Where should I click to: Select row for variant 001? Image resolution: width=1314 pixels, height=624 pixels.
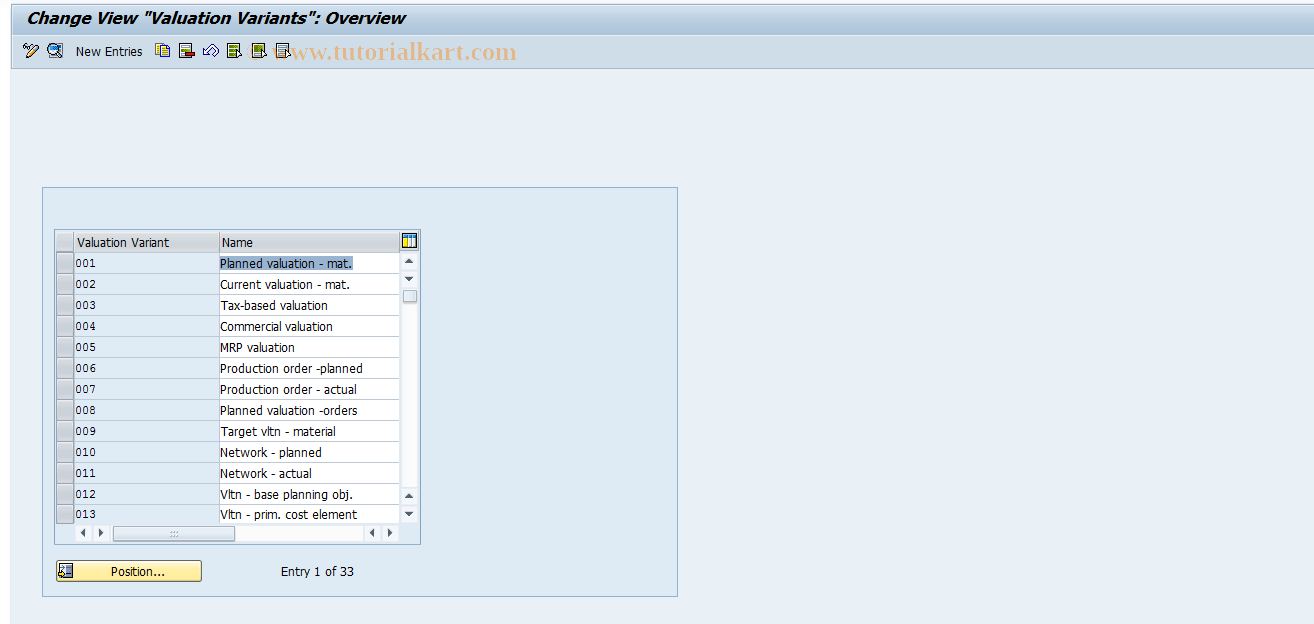pyautogui.click(x=64, y=262)
